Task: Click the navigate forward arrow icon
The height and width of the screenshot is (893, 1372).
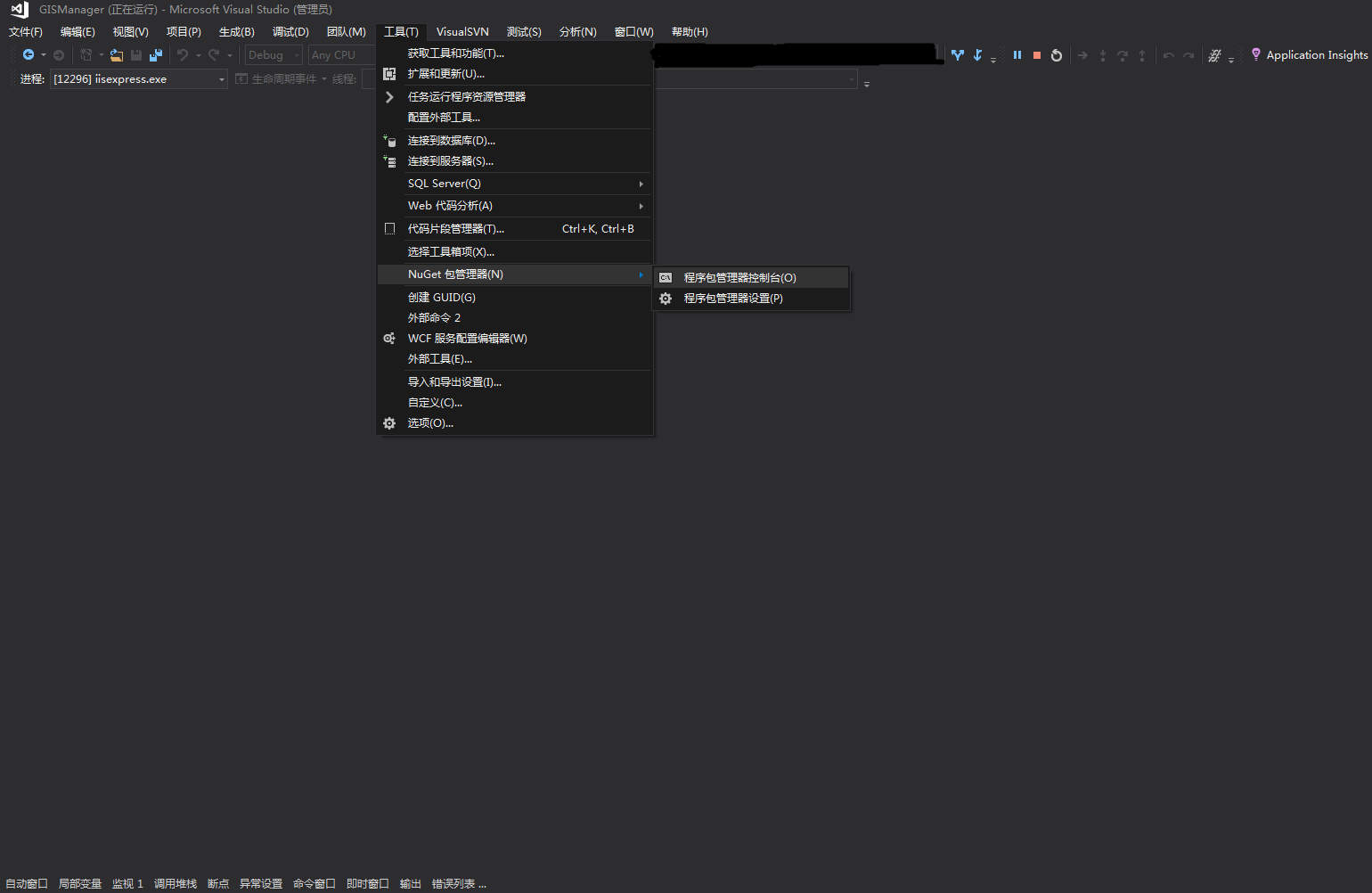Action: [x=59, y=55]
